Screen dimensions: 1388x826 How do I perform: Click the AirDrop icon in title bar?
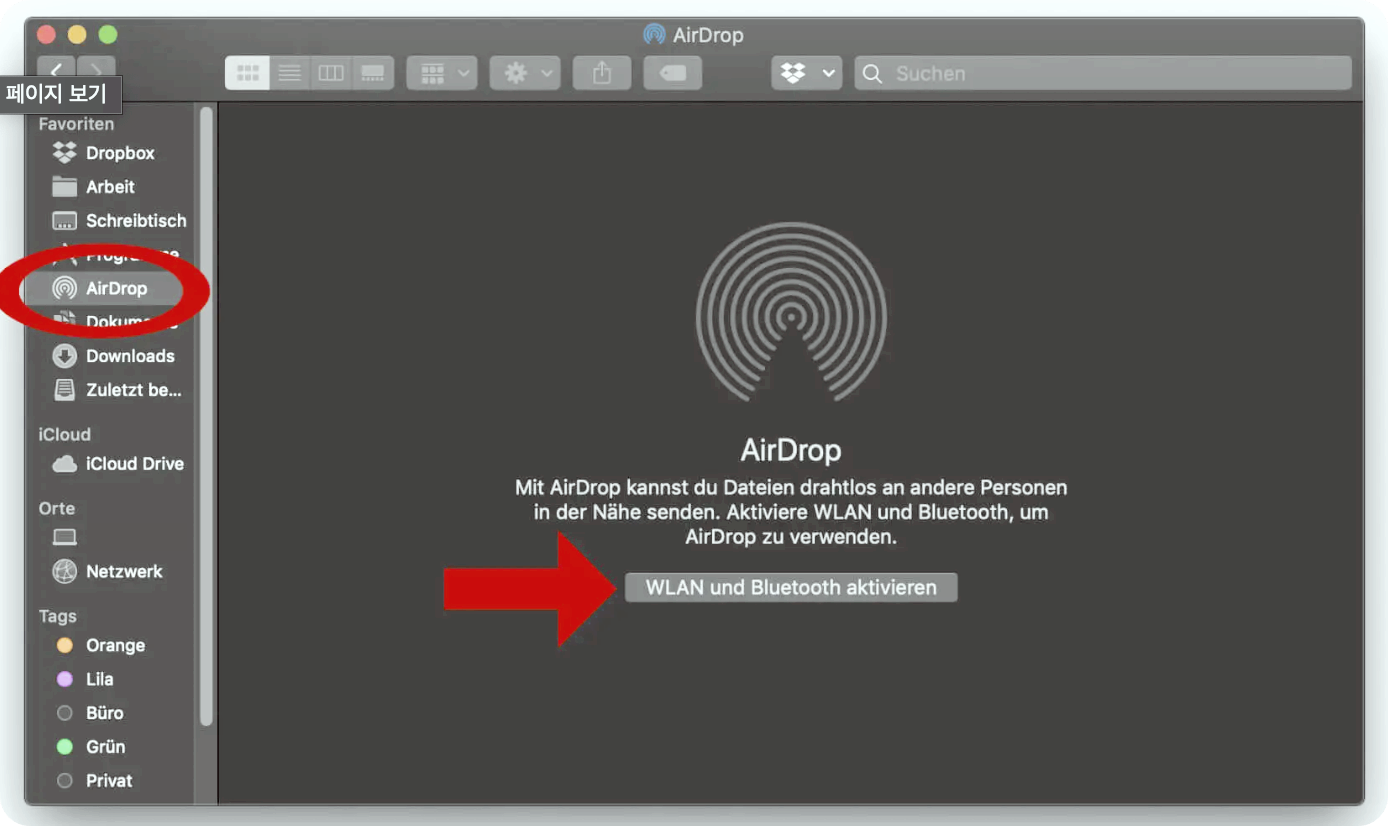(x=654, y=35)
